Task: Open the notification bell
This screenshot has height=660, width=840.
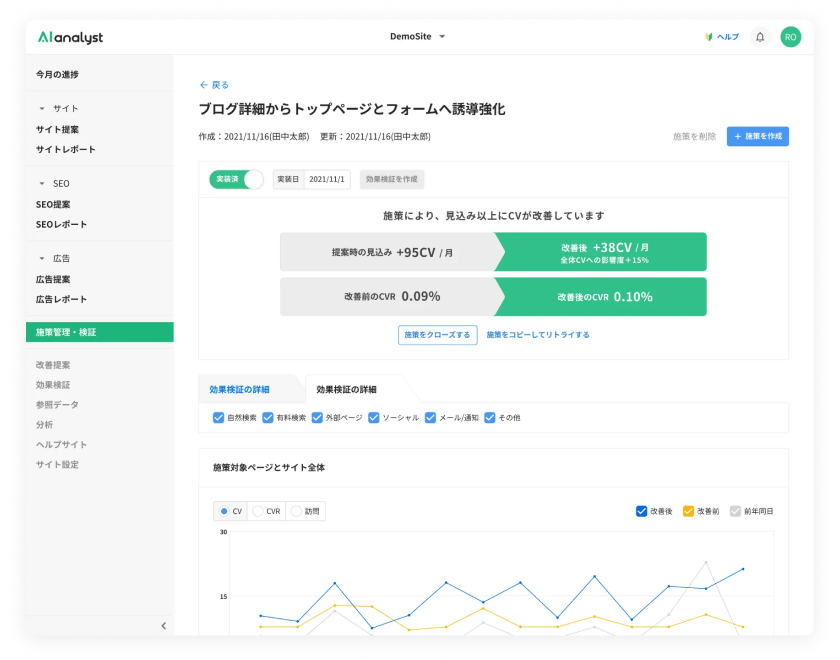Action: 760,37
